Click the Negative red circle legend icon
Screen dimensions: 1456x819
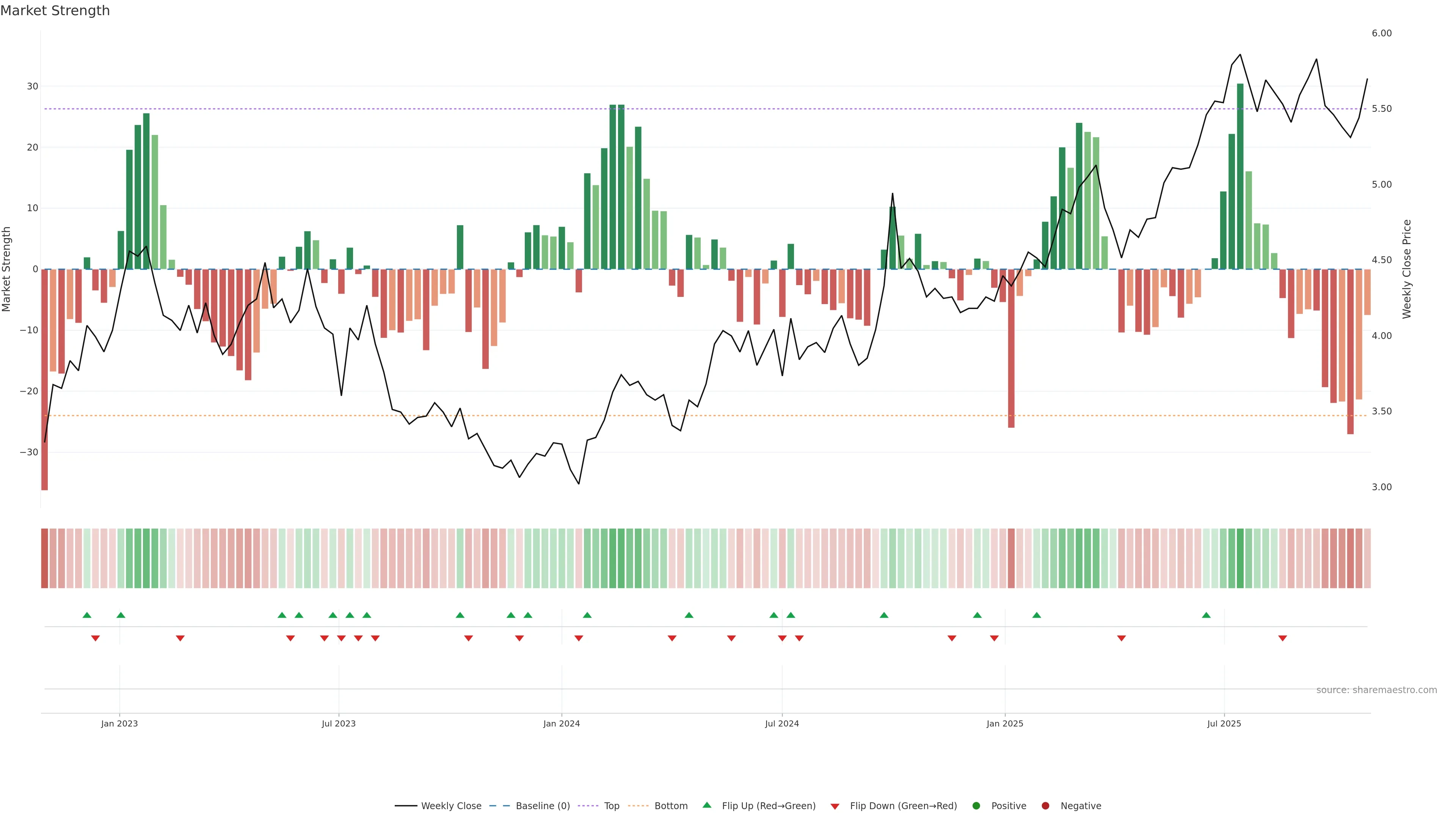tap(1045, 805)
